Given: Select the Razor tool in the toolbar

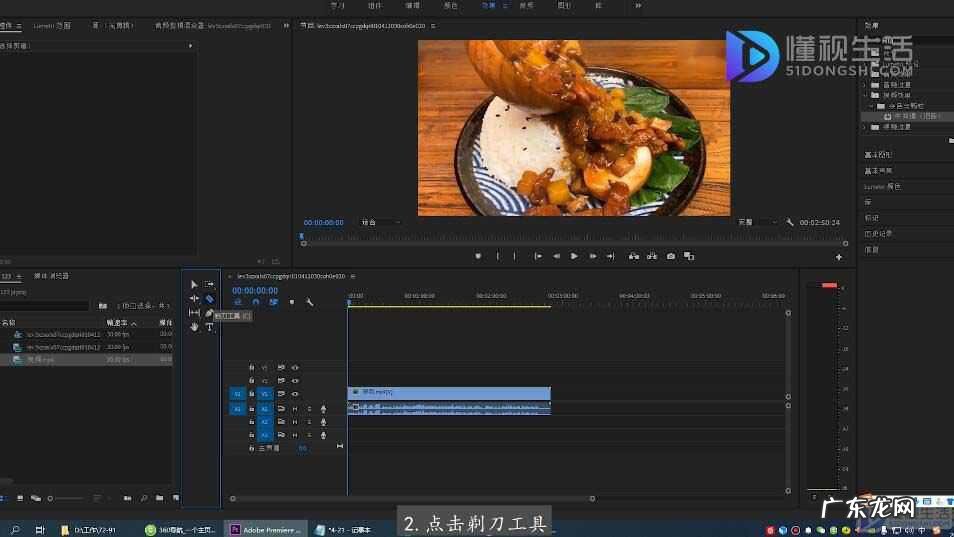Looking at the screenshot, I should click(x=210, y=299).
